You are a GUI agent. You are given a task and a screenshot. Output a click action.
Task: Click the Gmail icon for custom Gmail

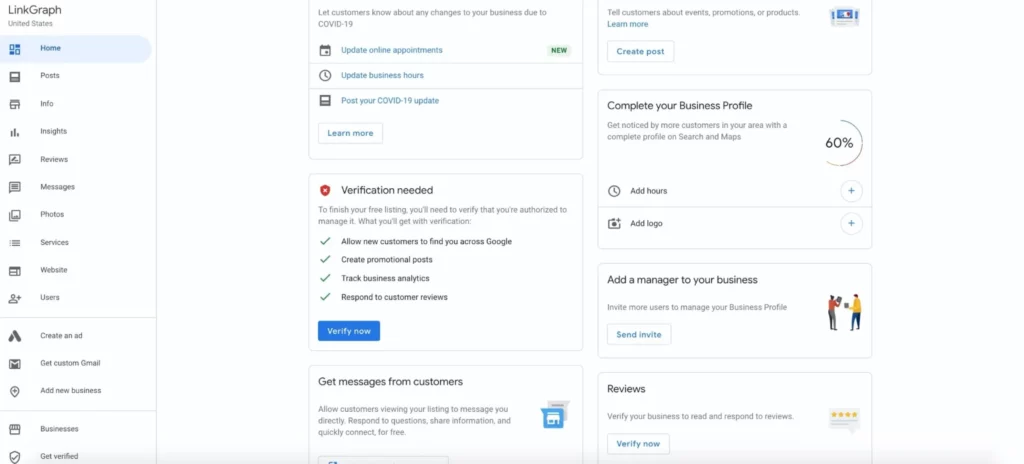tap(15, 364)
